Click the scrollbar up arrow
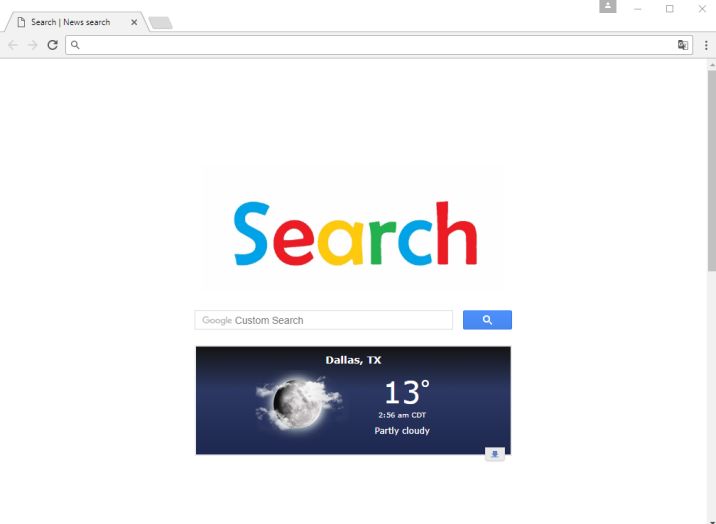The width and height of the screenshot is (716, 524). [x=712, y=65]
